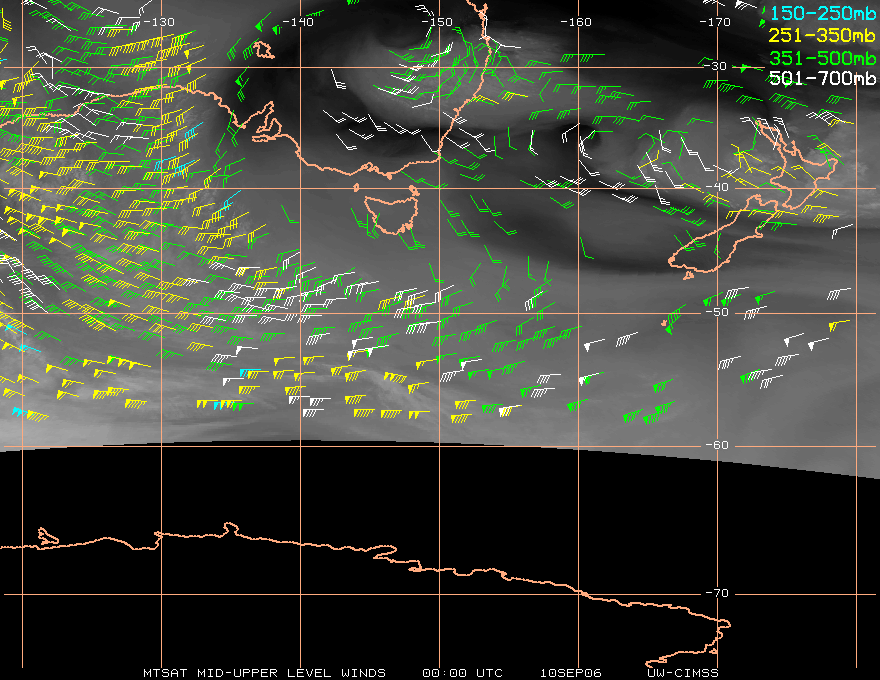Viewport: 880px width, 680px height.
Task: Click the white 501-700mb legend entry
Action: (x=822, y=78)
